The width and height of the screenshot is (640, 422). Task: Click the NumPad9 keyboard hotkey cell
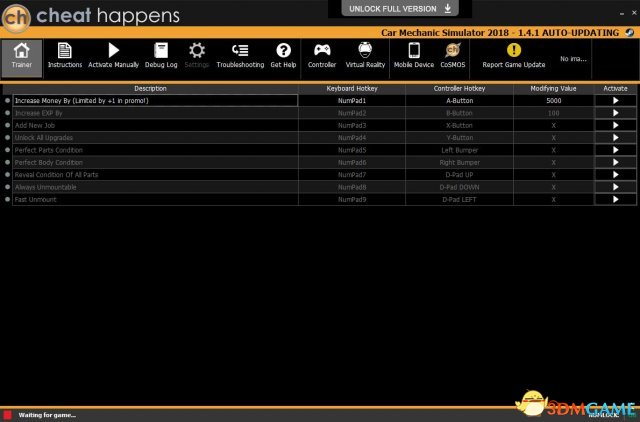click(x=352, y=200)
